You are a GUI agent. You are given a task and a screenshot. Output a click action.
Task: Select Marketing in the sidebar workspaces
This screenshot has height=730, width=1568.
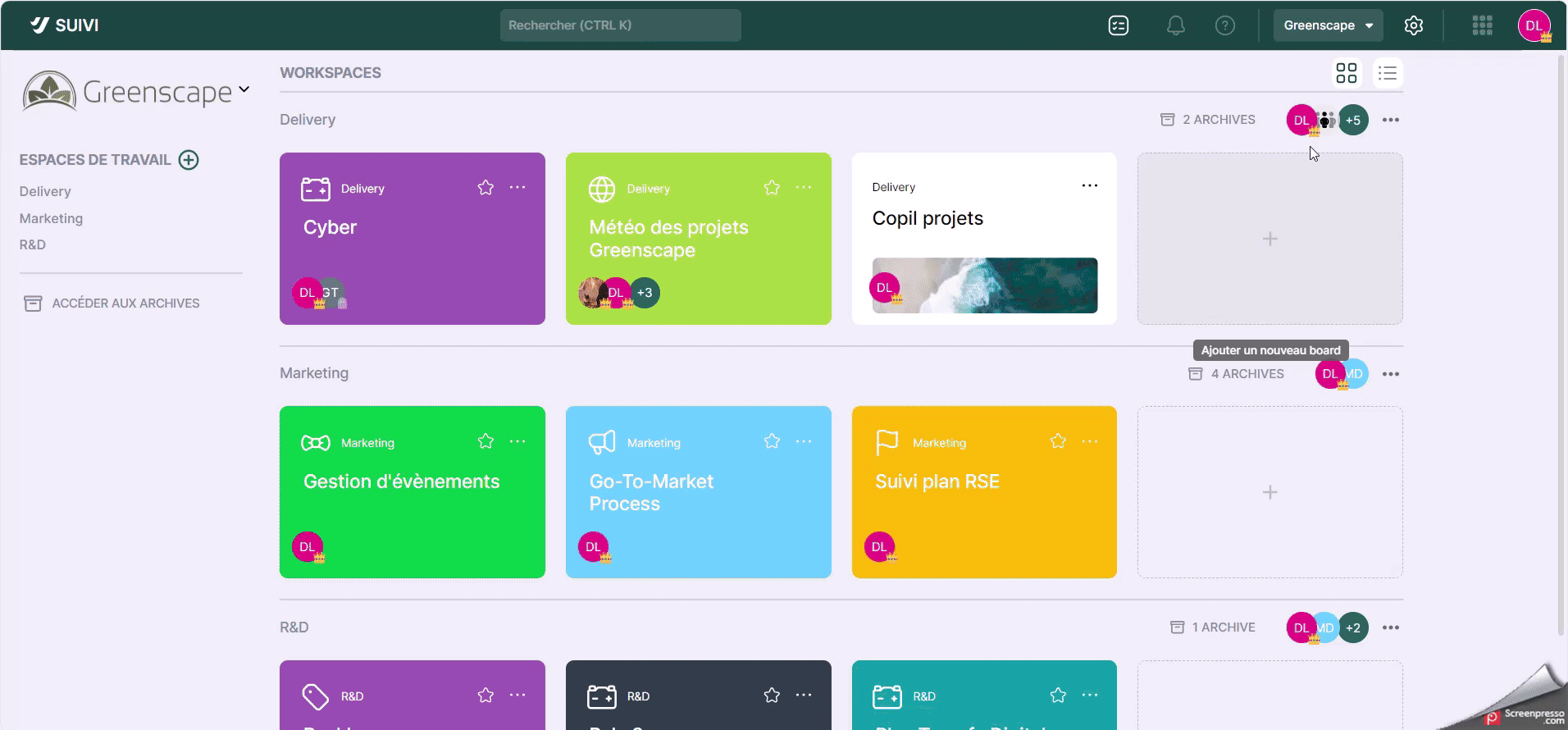(x=51, y=218)
